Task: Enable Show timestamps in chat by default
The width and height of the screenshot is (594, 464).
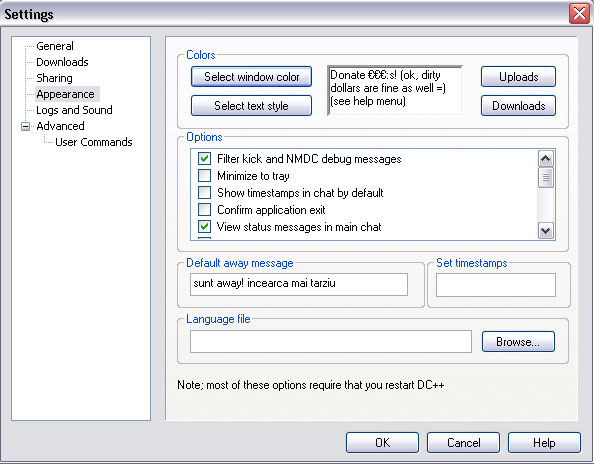Action: (x=205, y=192)
